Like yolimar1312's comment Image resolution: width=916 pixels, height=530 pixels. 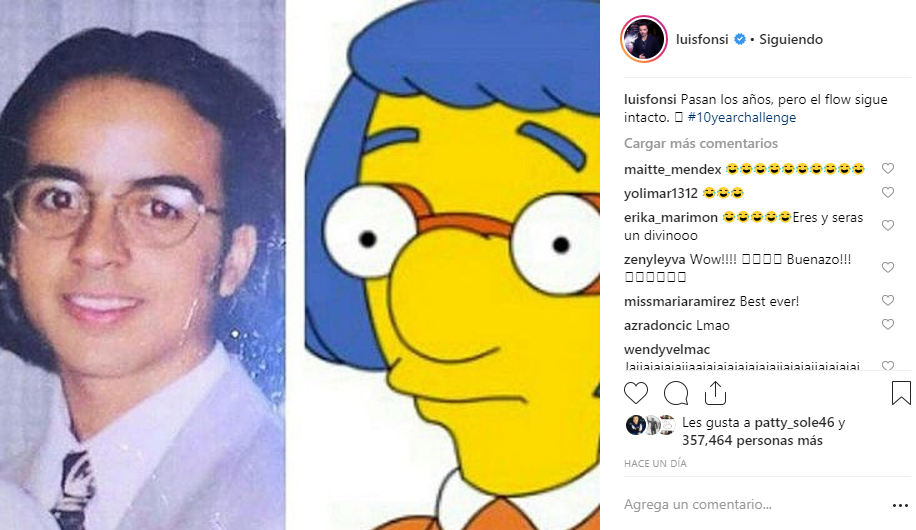[x=887, y=192]
